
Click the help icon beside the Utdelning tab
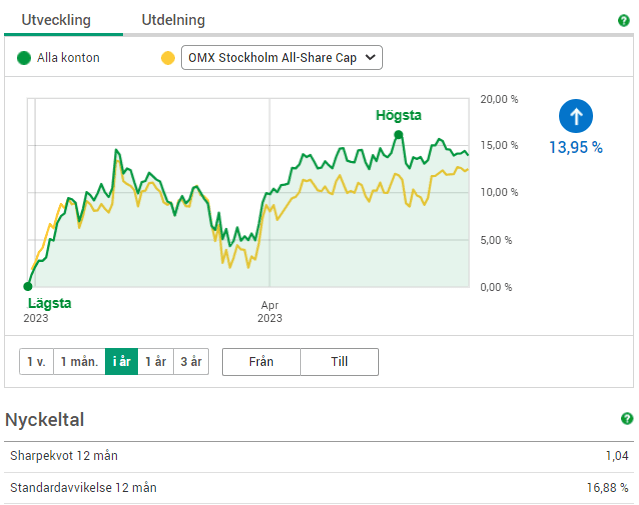coord(624,20)
